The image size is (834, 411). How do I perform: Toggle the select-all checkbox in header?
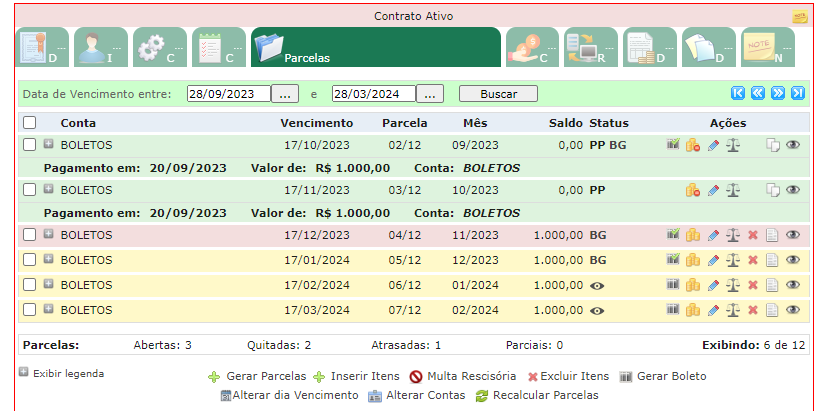pyautogui.click(x=30, y=123)
